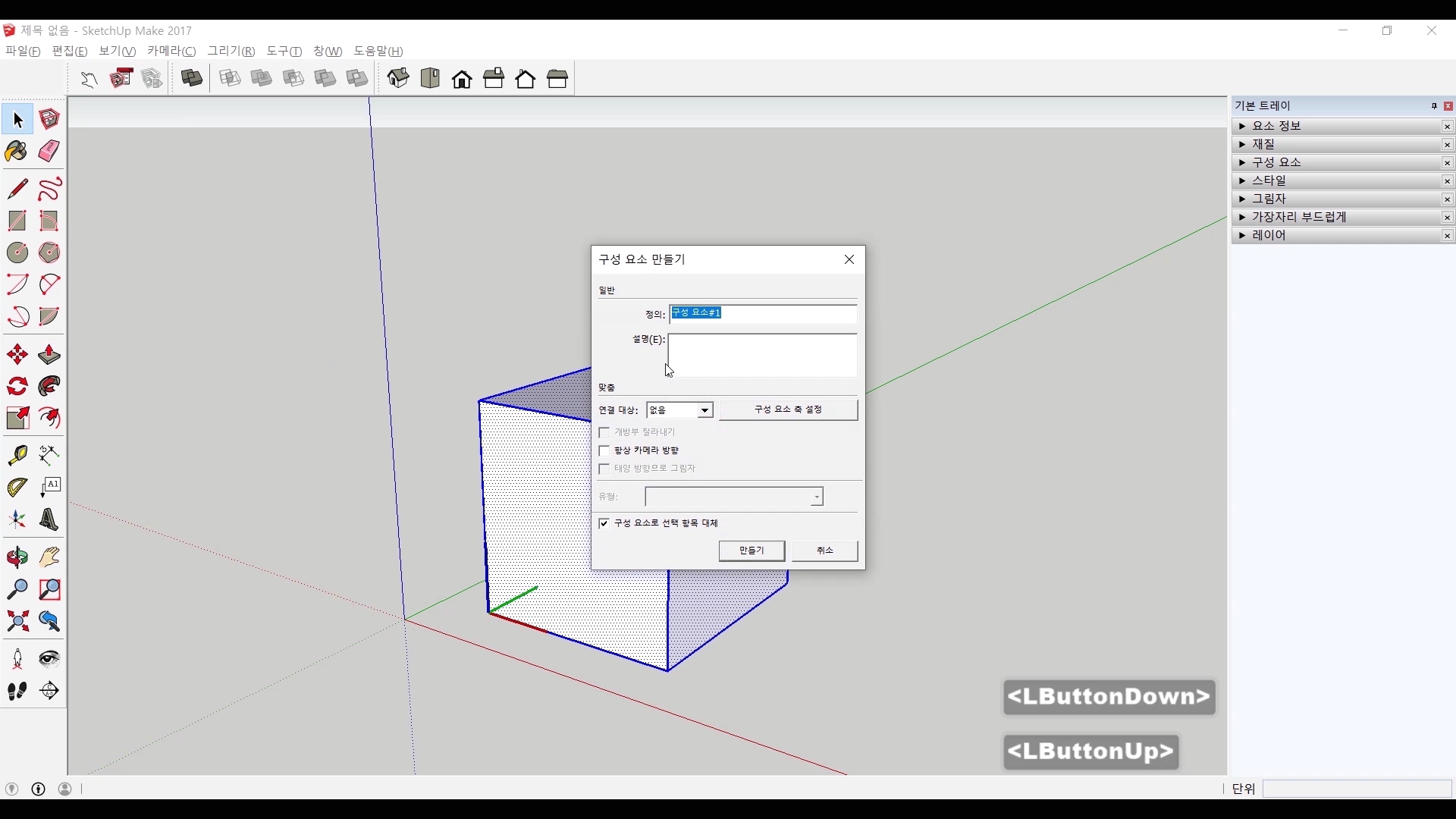Pick the Push/Pull tool
The height and width of the screenshot is (819, 1456).
[x=49, y=355]
